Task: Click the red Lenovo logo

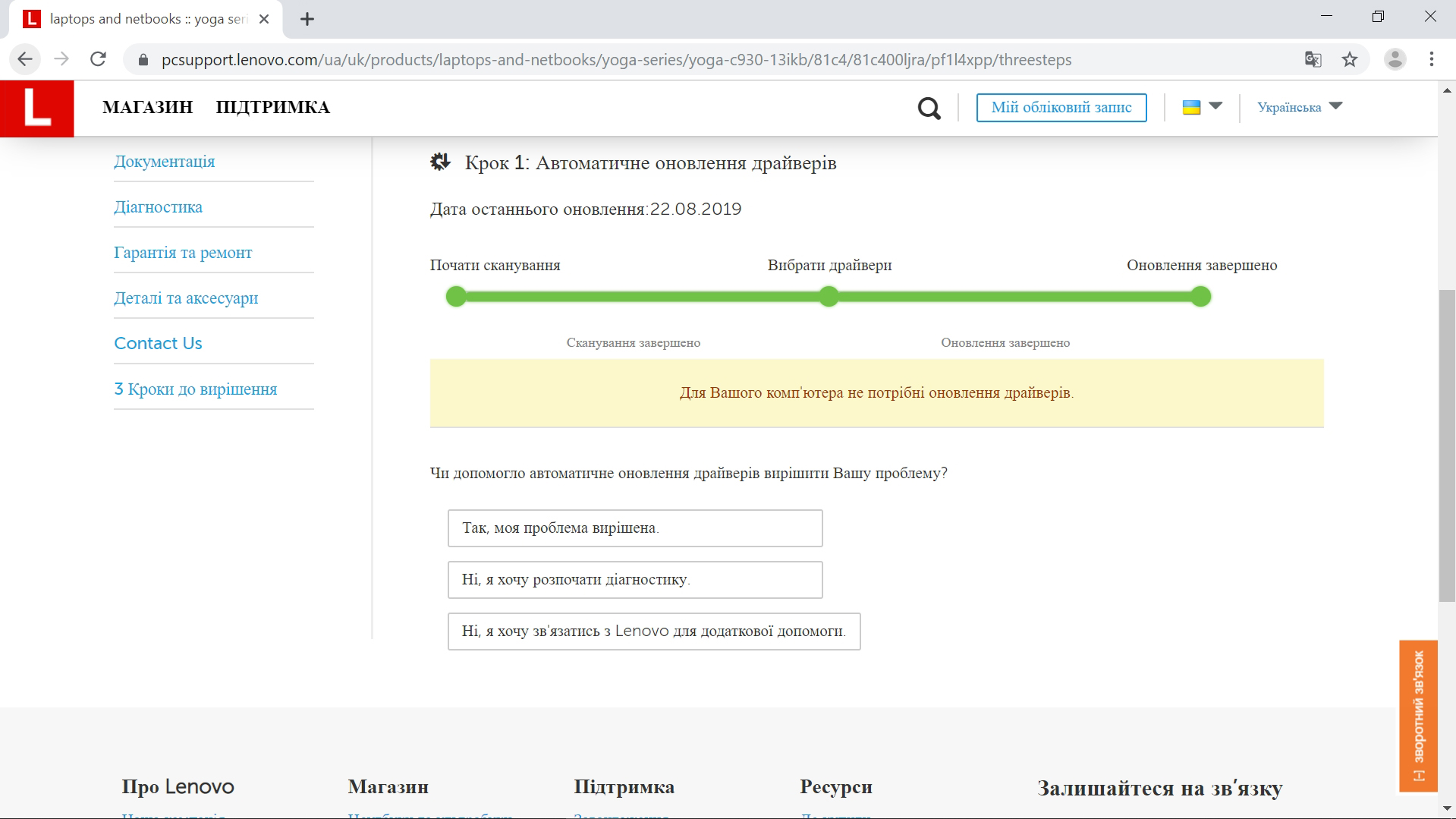Action: click(36, 109)
